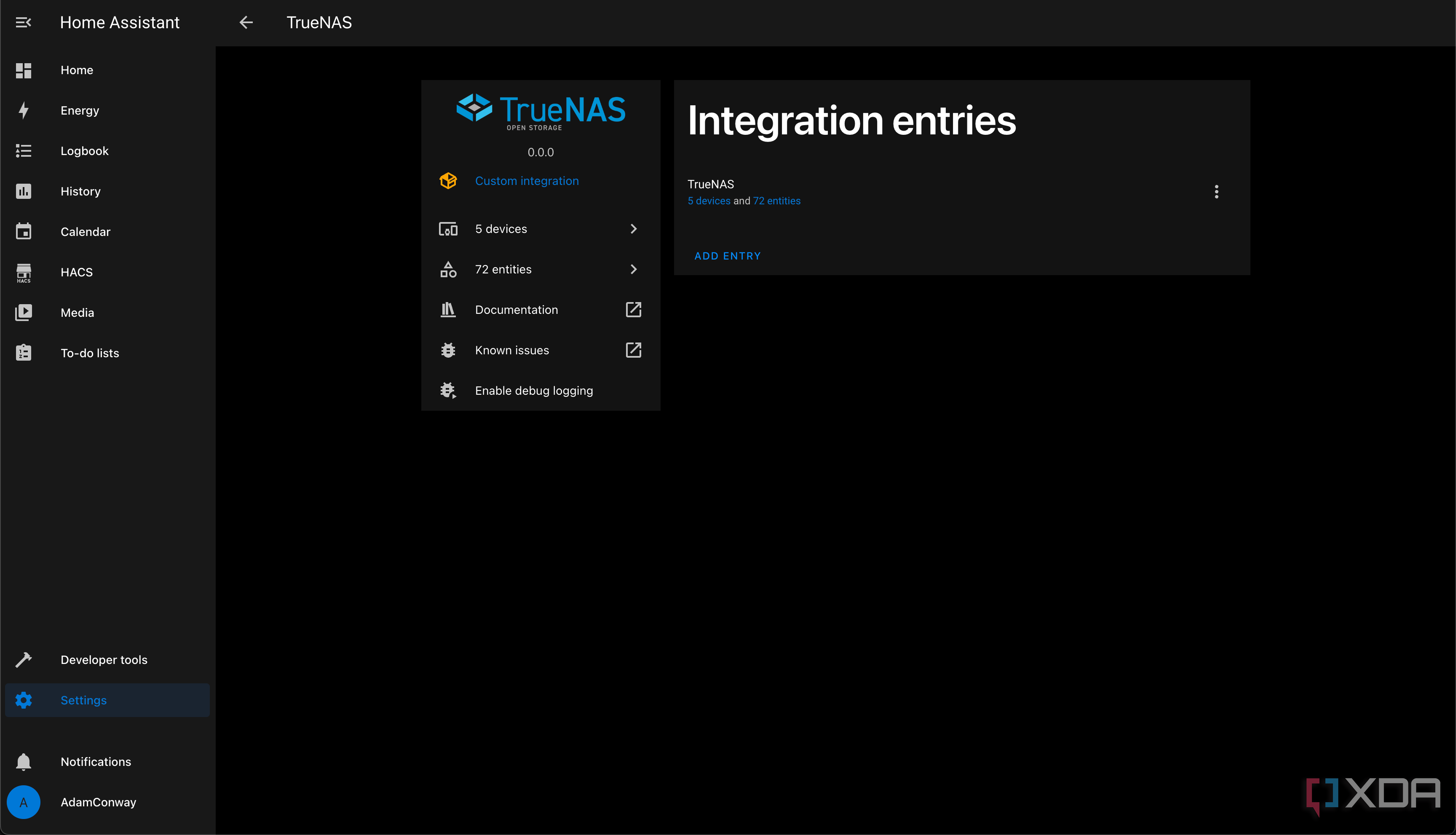
Task: Open external link icon beside Known issues
Action: 633,351
